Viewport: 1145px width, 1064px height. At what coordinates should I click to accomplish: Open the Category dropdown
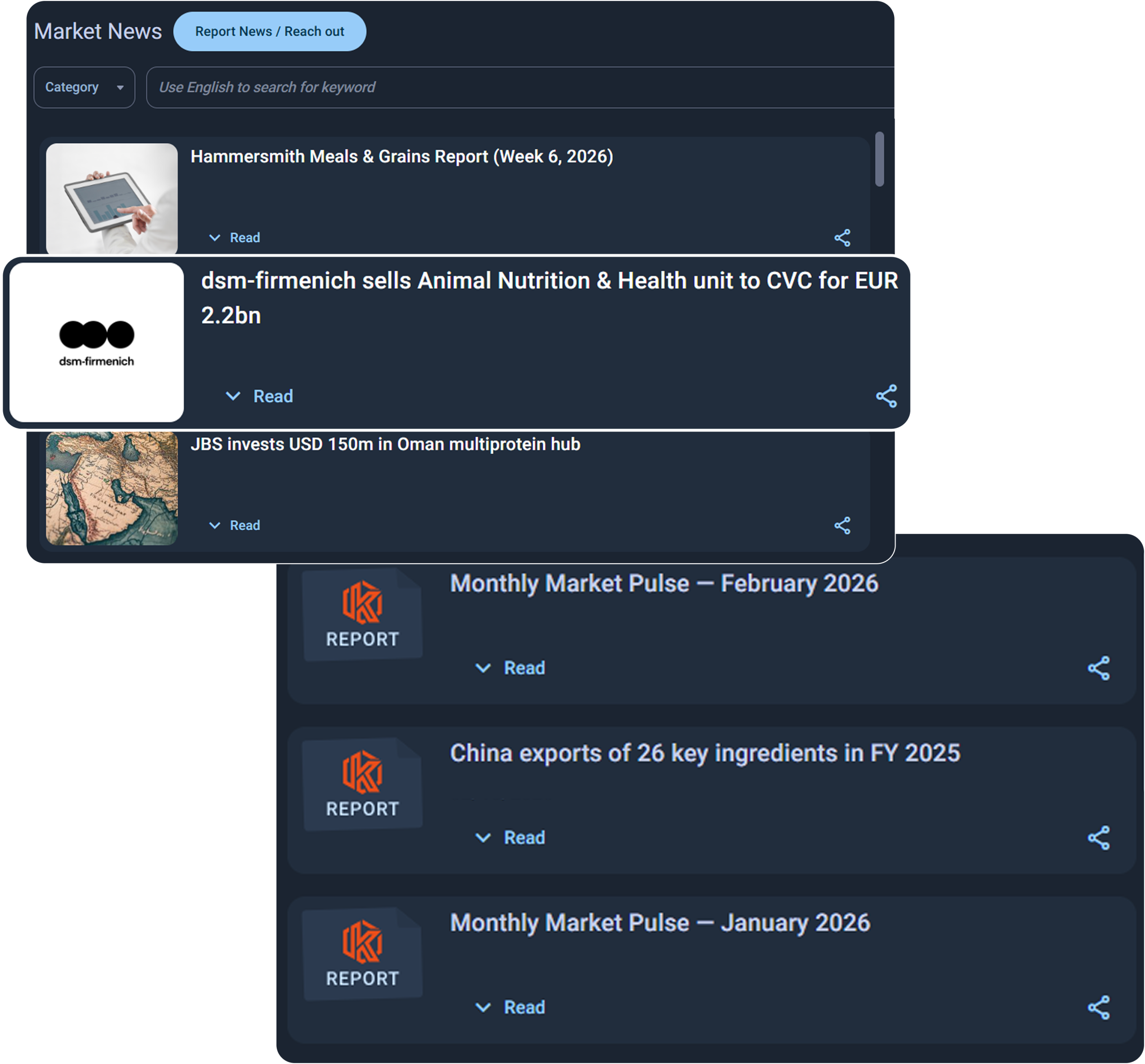[84, 88]
